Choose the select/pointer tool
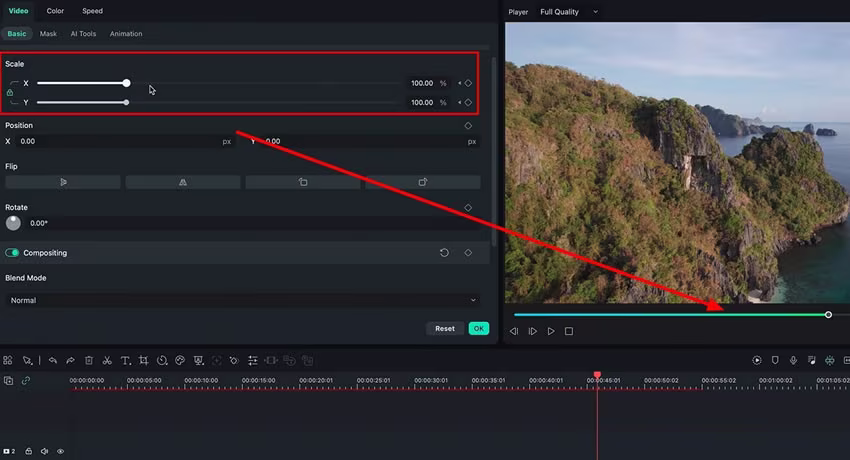Screen dimensions: 850x460 pyautogui.click(x=27, y=360)
